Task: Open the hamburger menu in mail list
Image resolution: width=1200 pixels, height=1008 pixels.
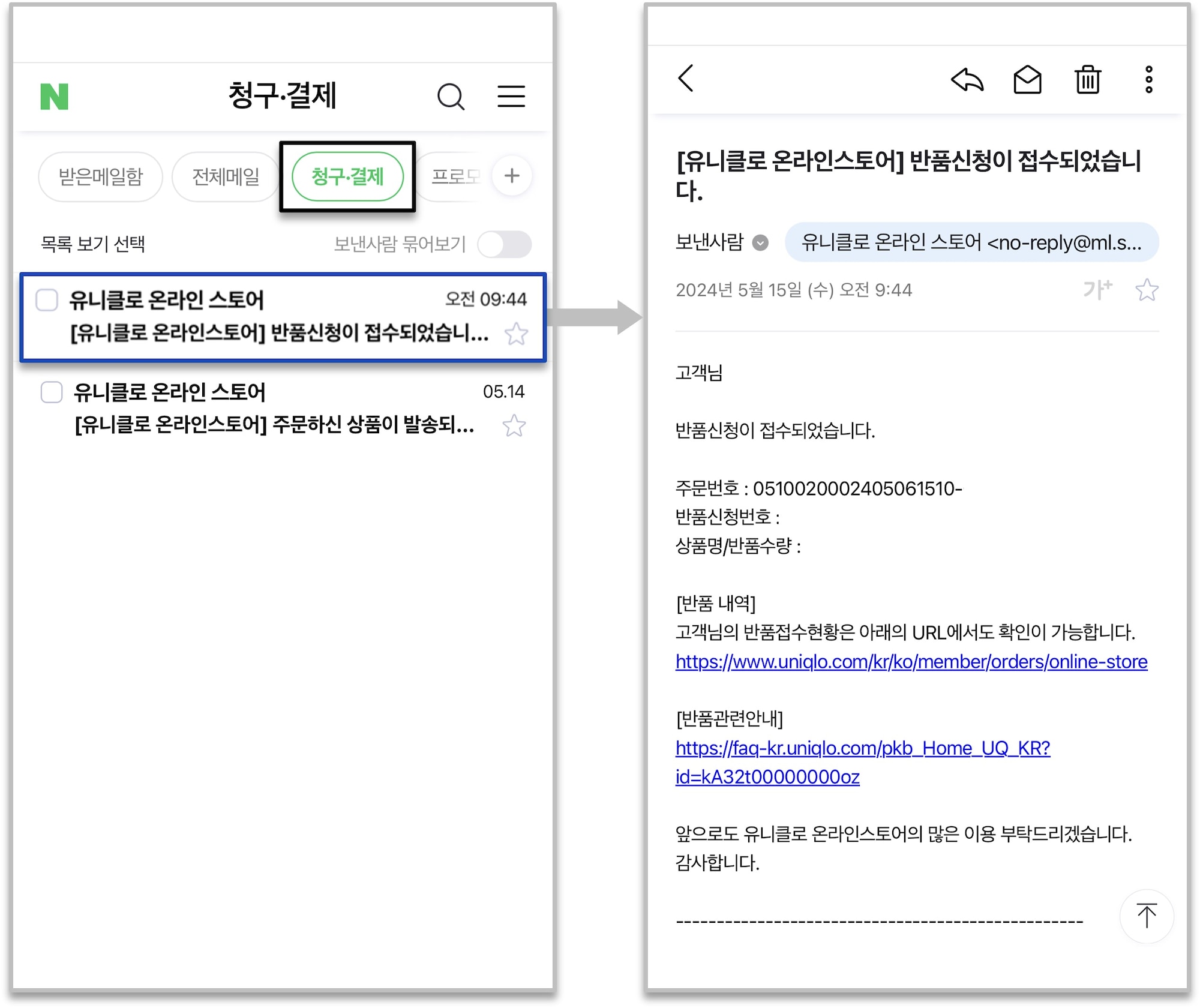Action: click(511, 96)
